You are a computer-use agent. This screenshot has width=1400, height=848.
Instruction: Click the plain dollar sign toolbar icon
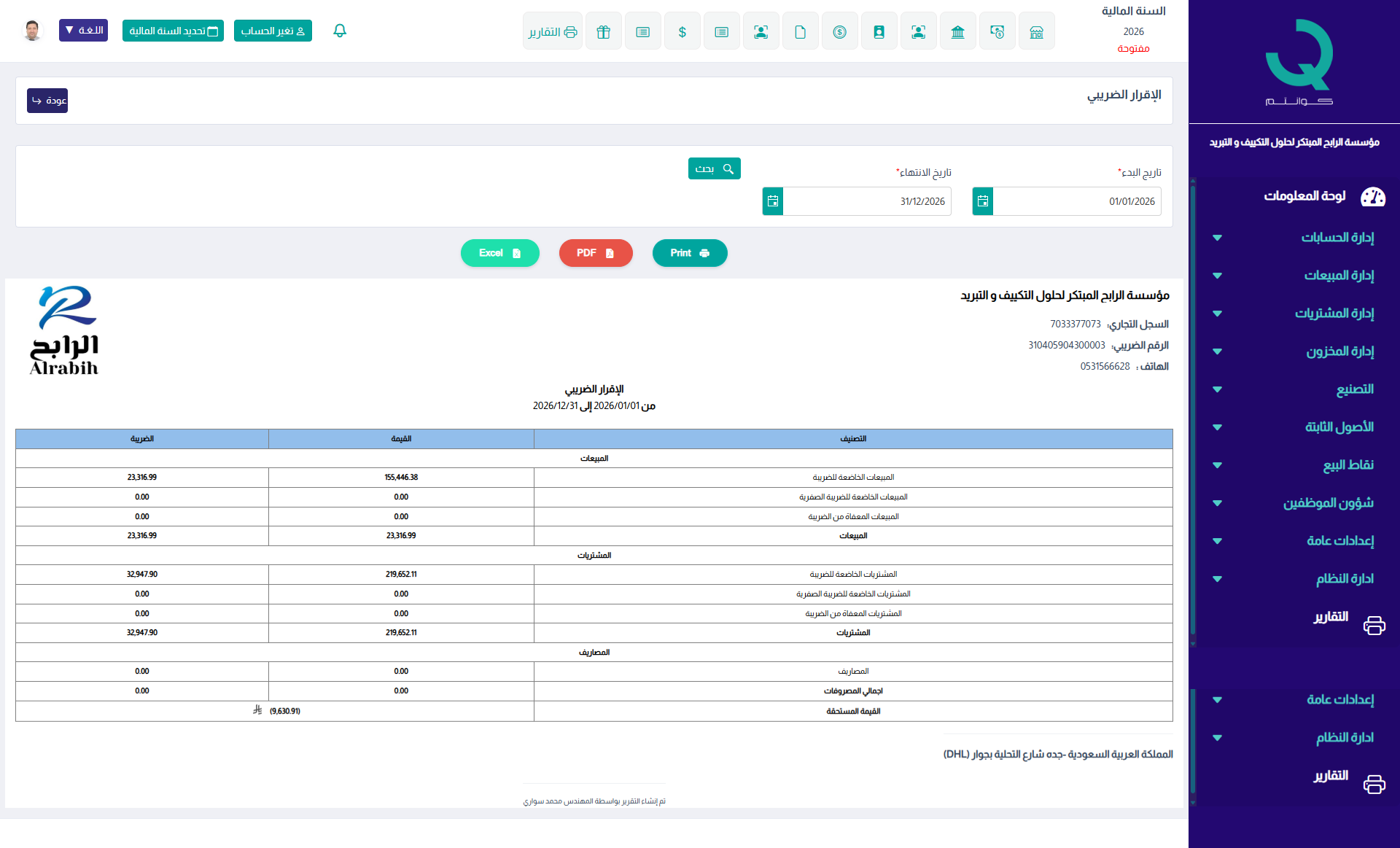[x=682, y=31]
